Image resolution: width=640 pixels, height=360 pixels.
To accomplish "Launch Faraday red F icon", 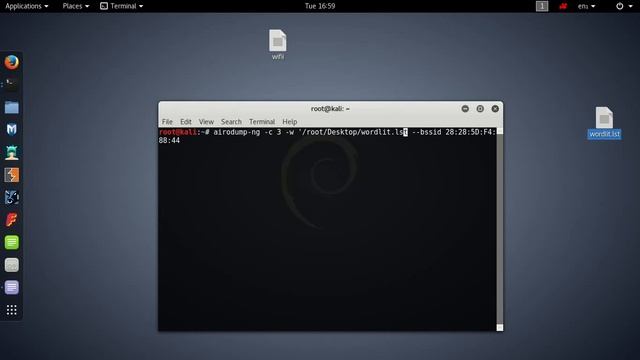I will (x=11, y=220).
